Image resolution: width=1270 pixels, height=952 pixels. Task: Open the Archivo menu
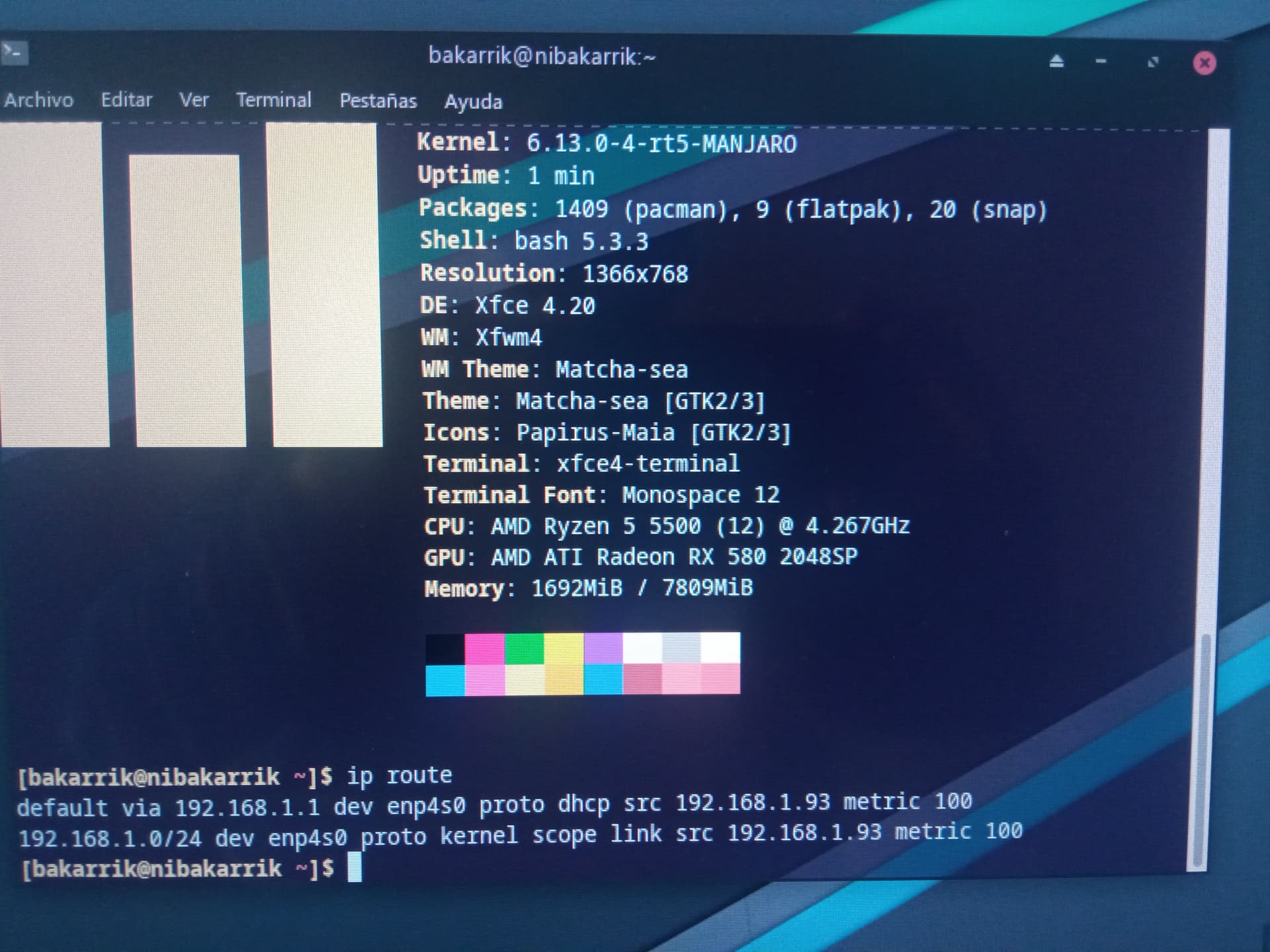point(38,100)
